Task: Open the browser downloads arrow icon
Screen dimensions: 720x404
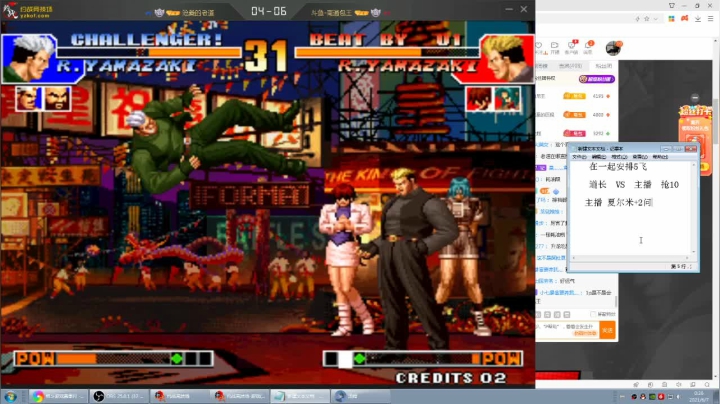Action: (x=698, y=19)
